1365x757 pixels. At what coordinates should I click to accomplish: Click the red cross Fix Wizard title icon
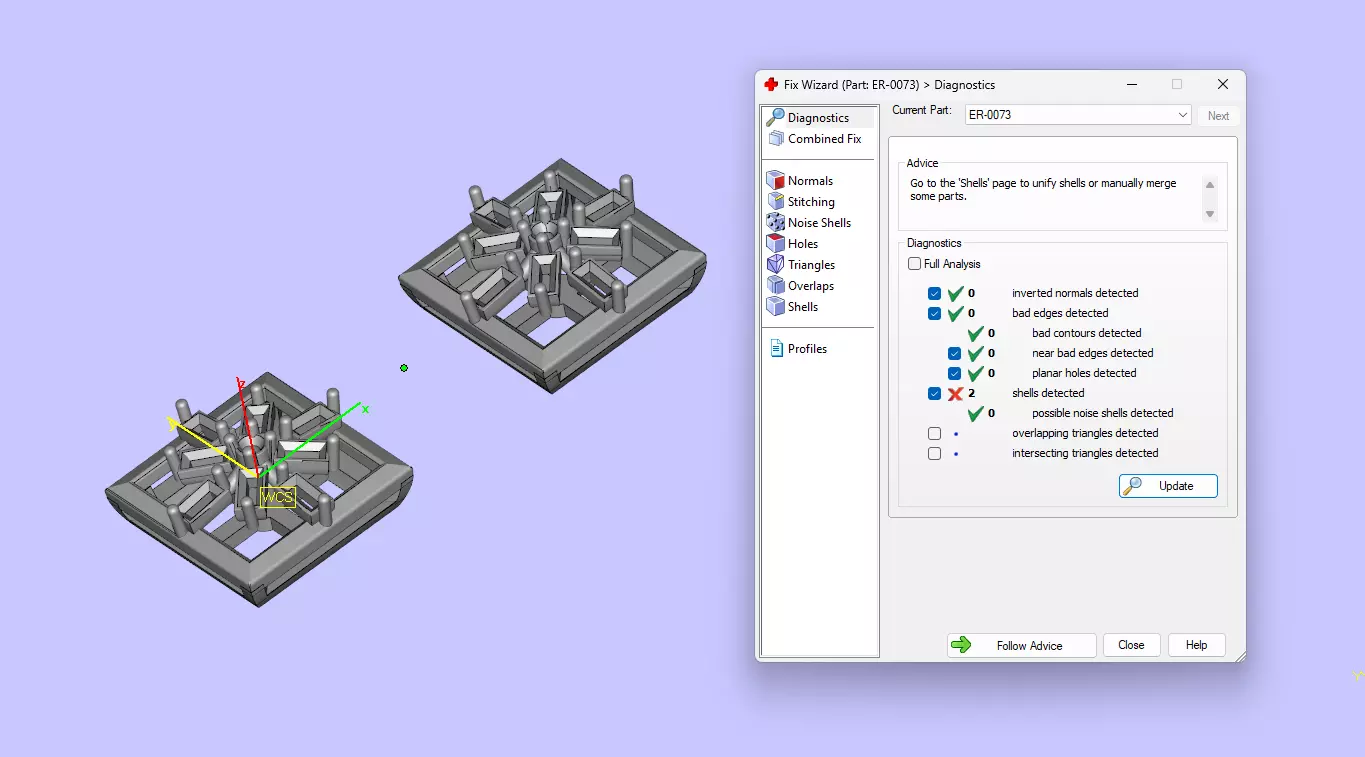point(771,85)
